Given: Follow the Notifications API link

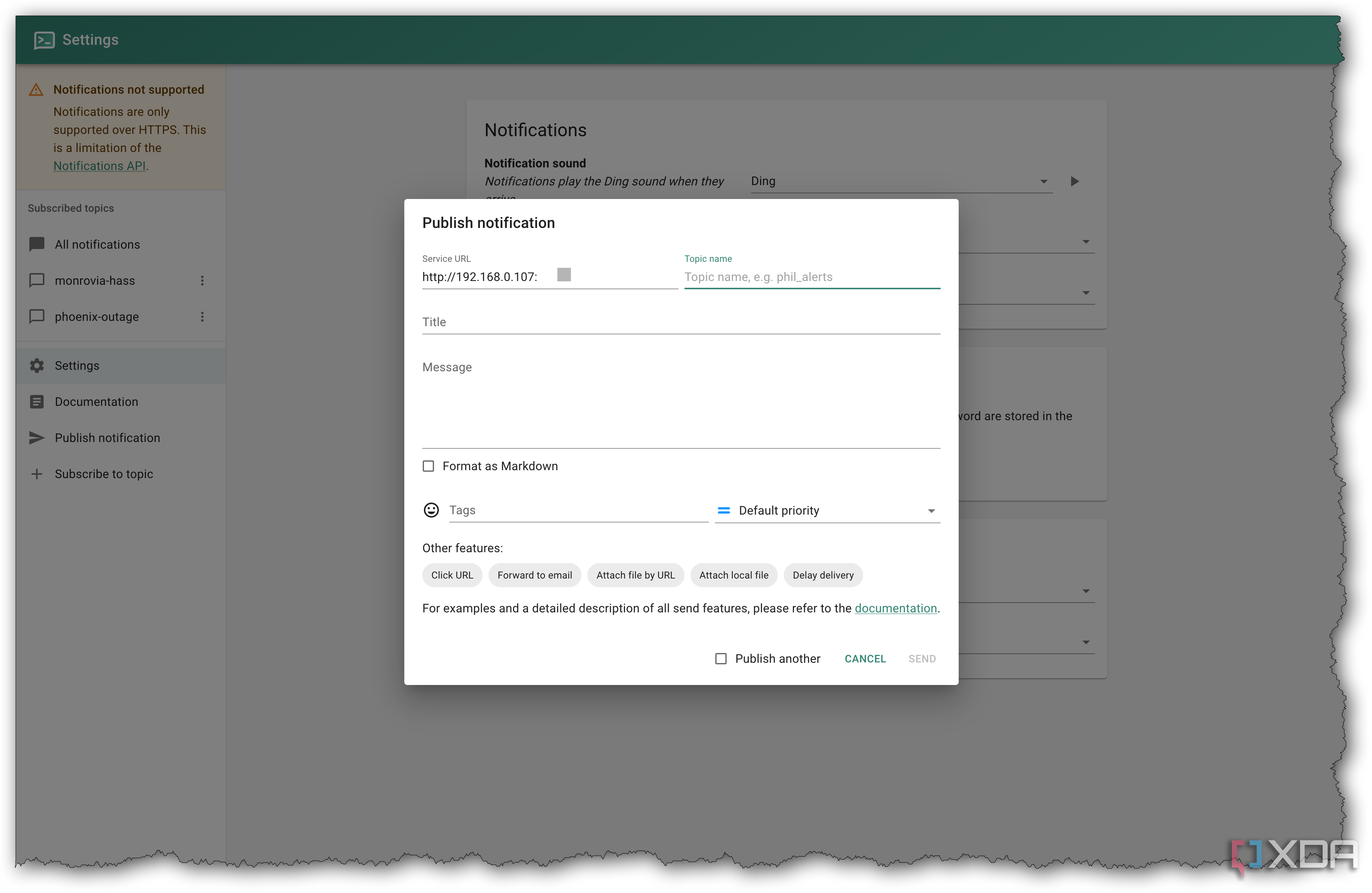Looking at the screenshot, I should point(99,166).
